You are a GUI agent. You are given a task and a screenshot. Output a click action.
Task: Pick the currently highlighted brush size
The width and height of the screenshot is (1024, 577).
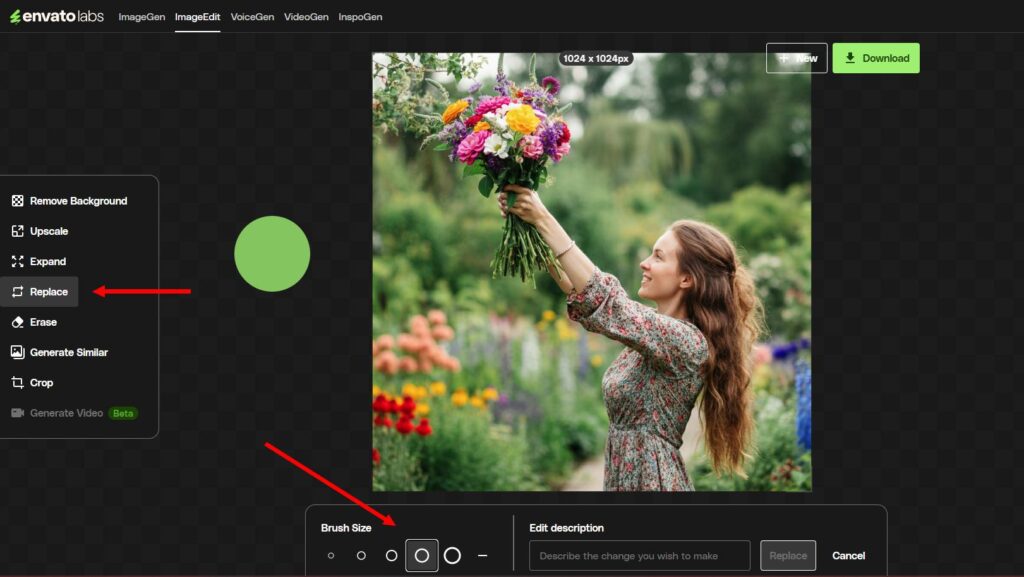point(421,555)
